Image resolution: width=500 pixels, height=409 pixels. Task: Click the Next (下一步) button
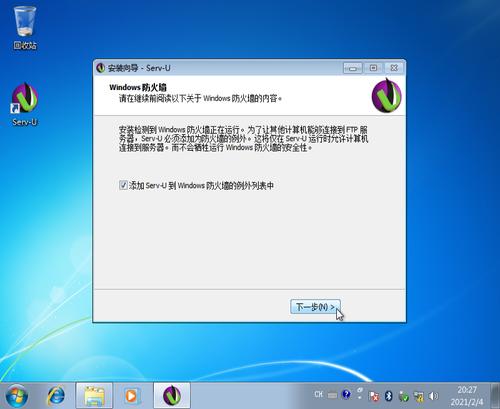pos(315,307)
